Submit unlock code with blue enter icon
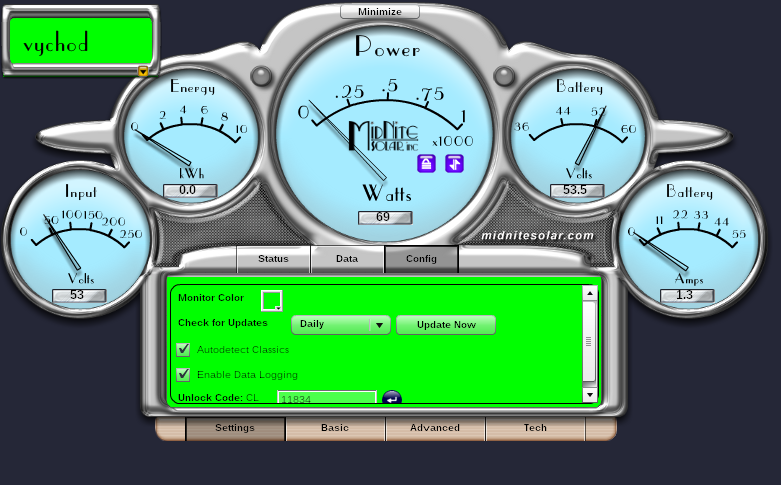The image size is (781, 485). point(391,398)
